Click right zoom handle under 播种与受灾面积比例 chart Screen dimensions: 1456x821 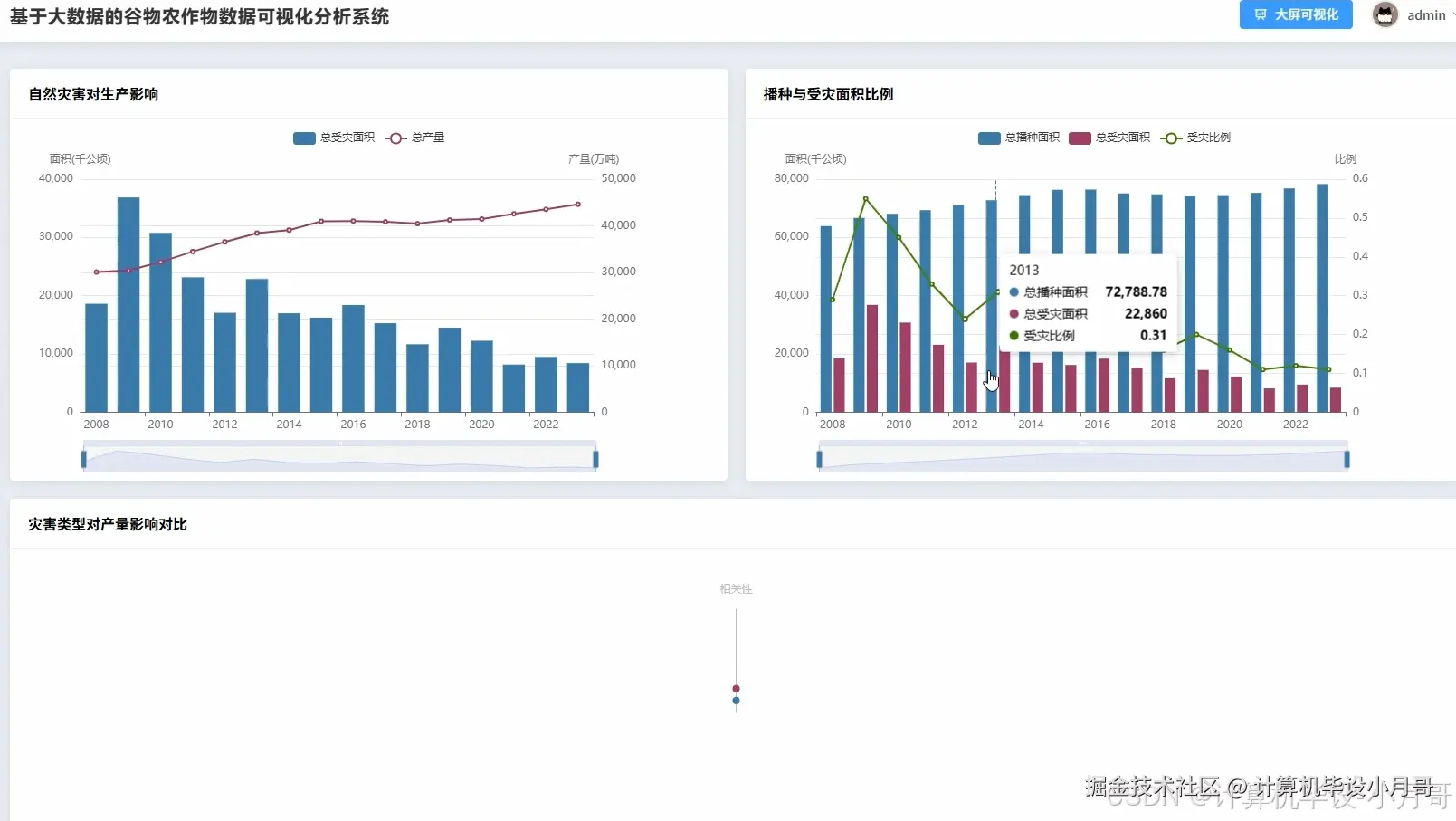[x=1347, y=459]
